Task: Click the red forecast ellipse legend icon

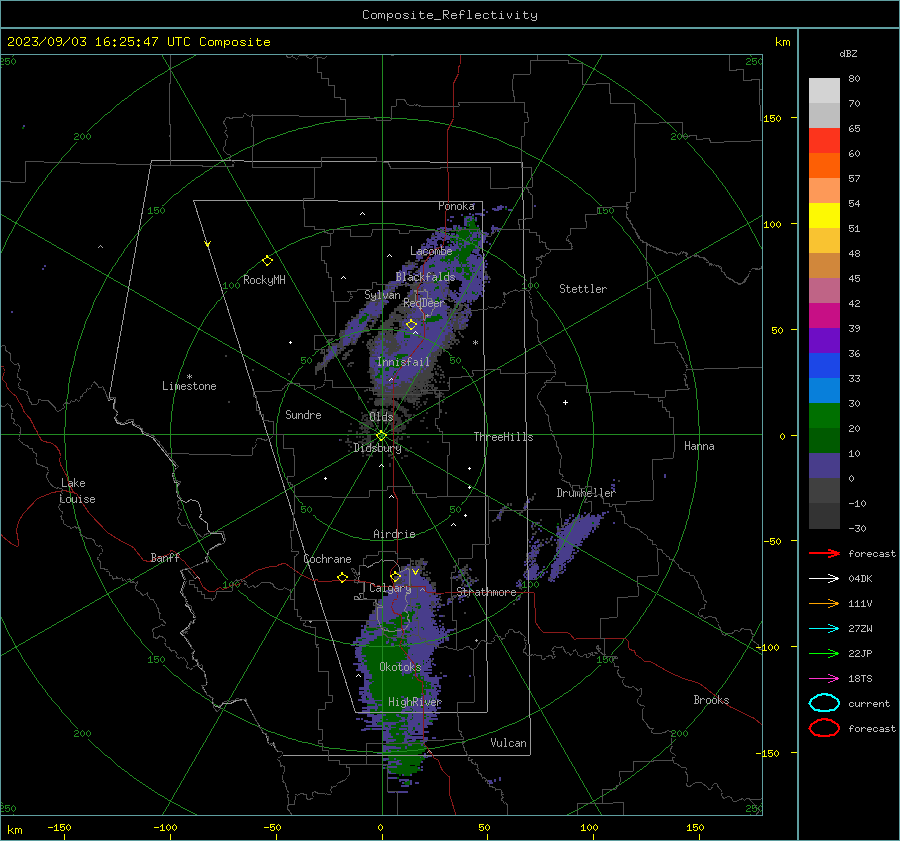Action: [x=824, y=728]
